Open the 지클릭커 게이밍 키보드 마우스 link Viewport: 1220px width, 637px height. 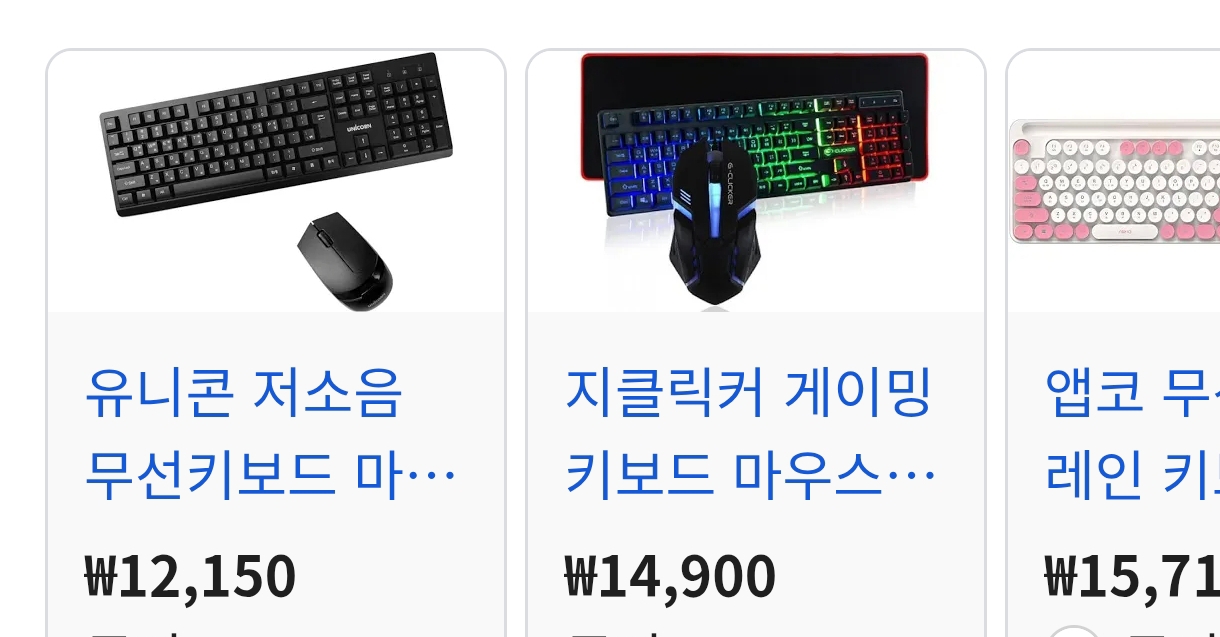point(750,434)
